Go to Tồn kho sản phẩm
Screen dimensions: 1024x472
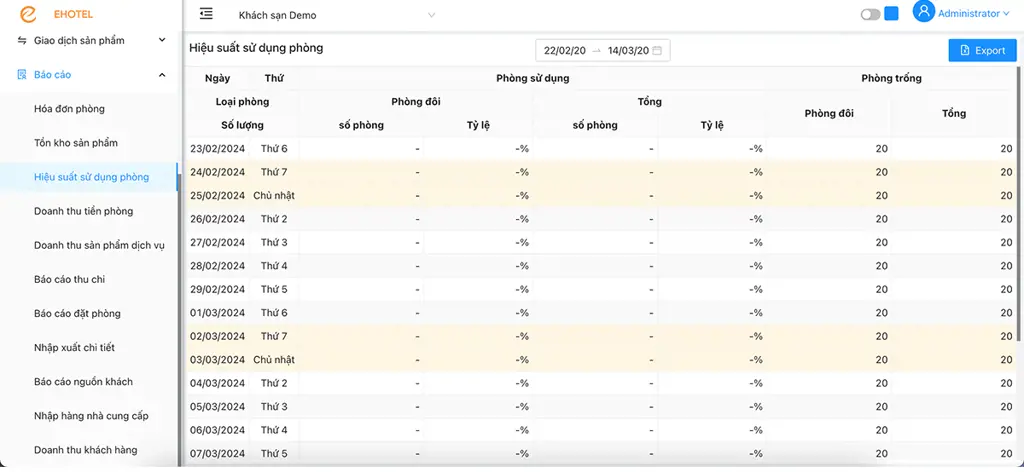[x=76, y=143]
